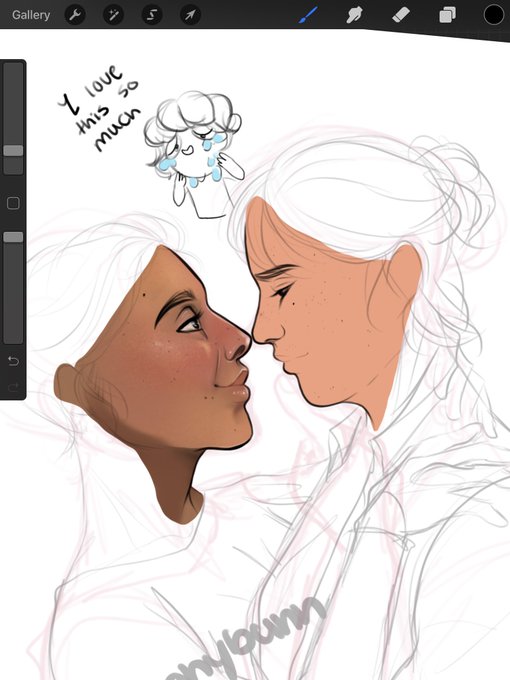Activate the Transform arrow tool

tap(190, 15)
